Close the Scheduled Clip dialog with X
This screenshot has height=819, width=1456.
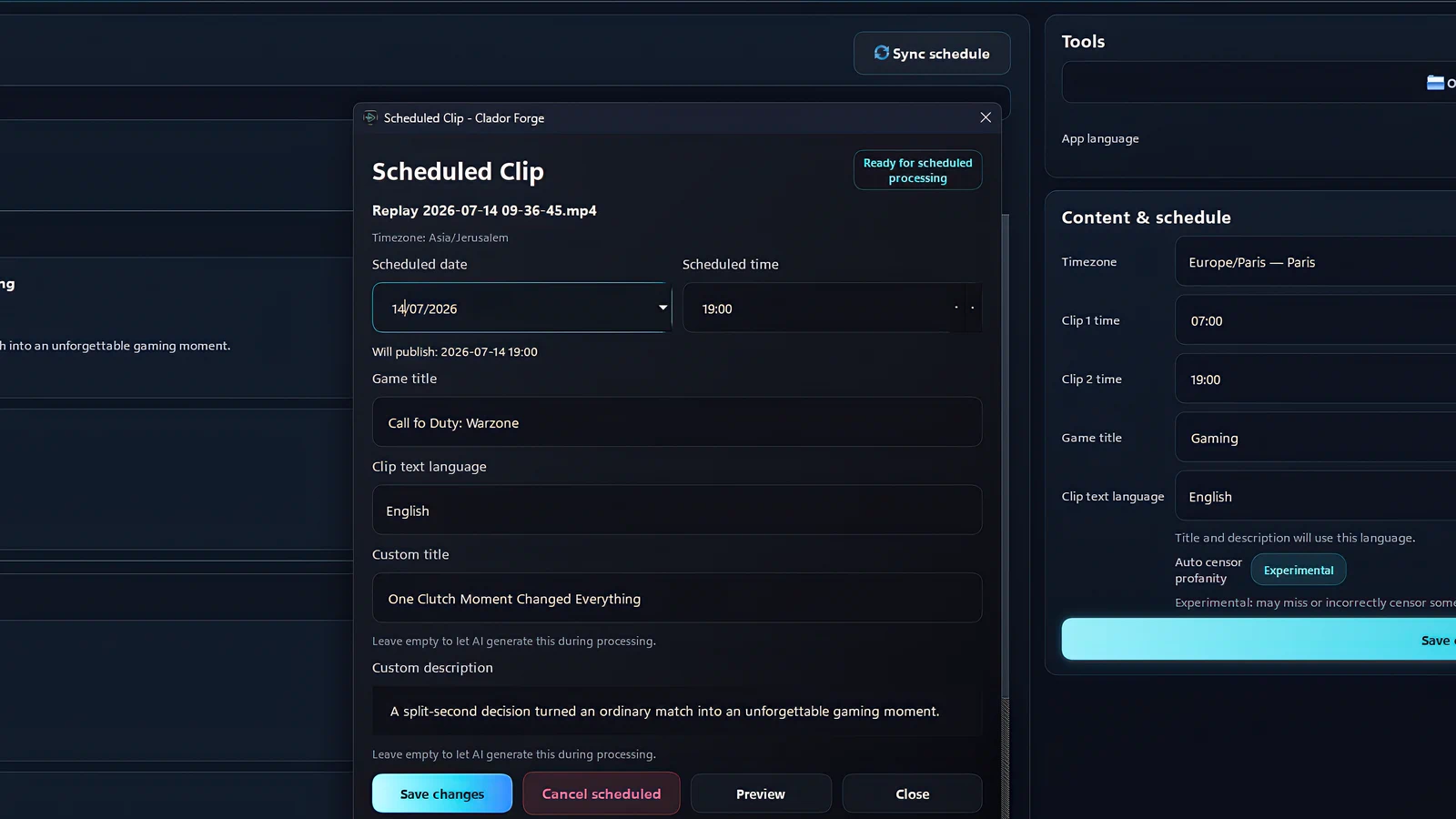point(986,117)
